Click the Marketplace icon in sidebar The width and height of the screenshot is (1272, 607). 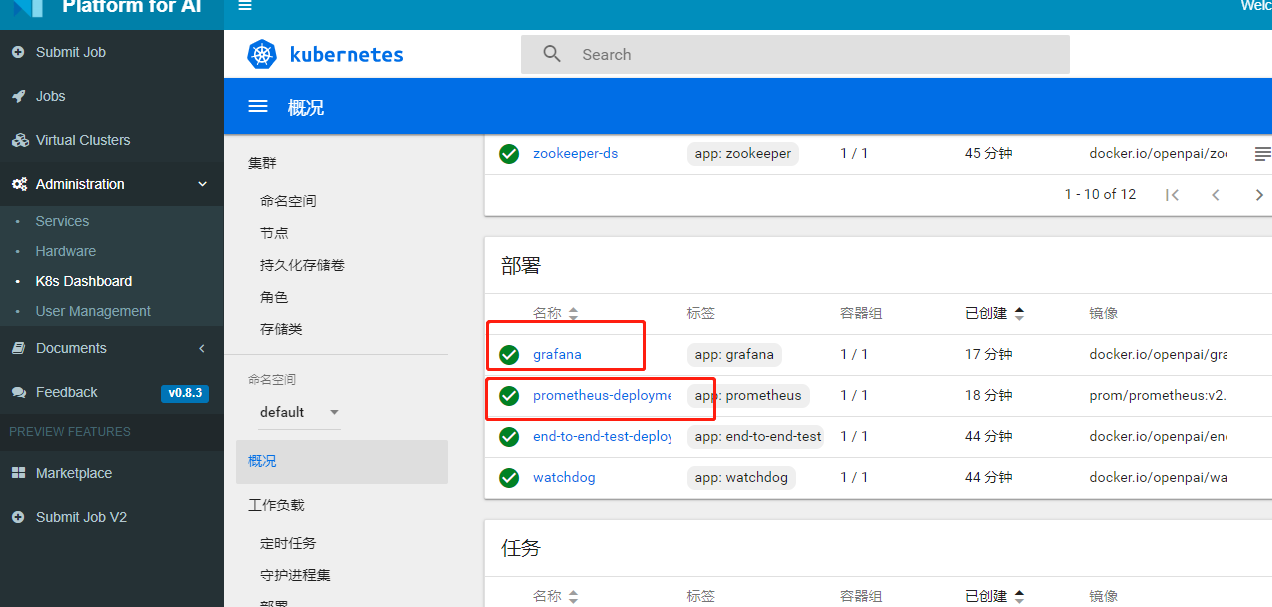tap(20, 473)
